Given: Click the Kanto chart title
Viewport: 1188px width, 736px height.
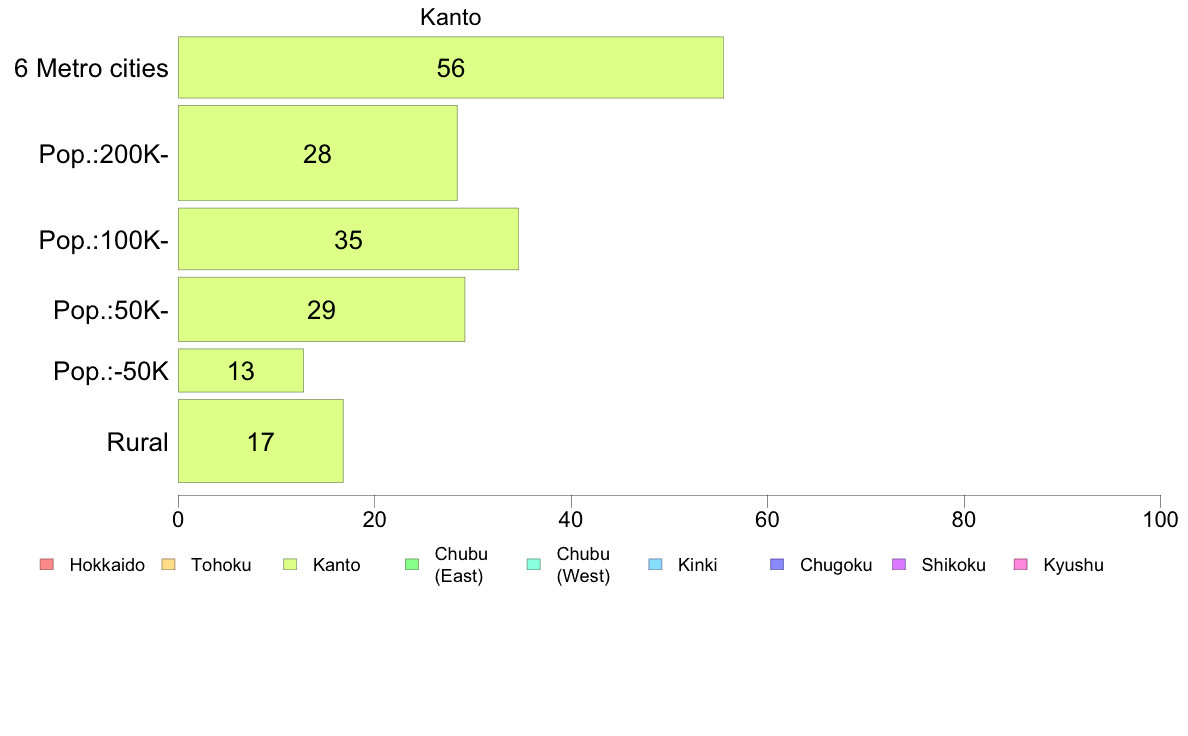Looking at the screenshot, I should point(451,17).
